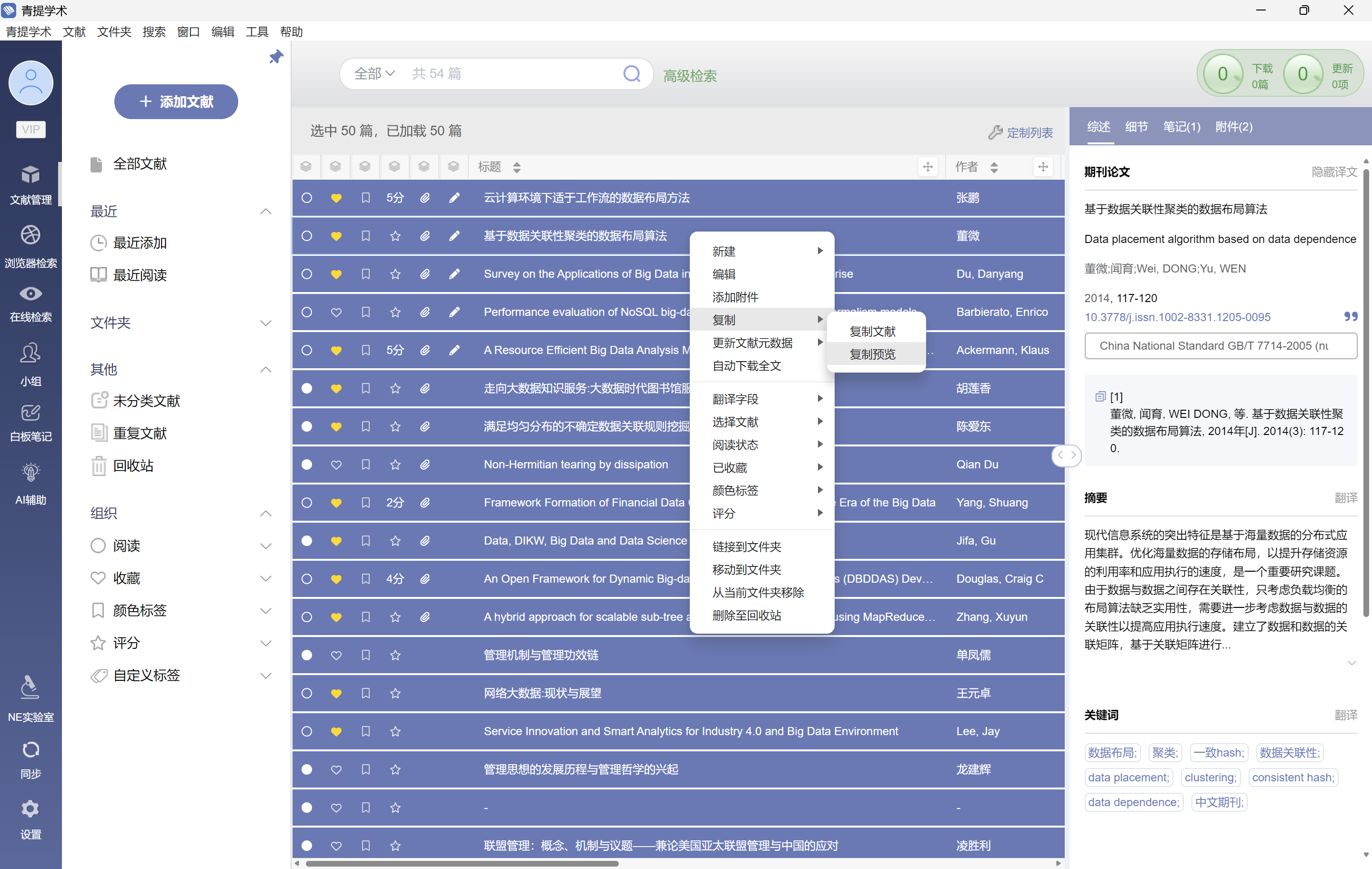Click the 共 54 篇 search input field
The width and height of the screenshot is (1372, 869).
pos(513,73)
